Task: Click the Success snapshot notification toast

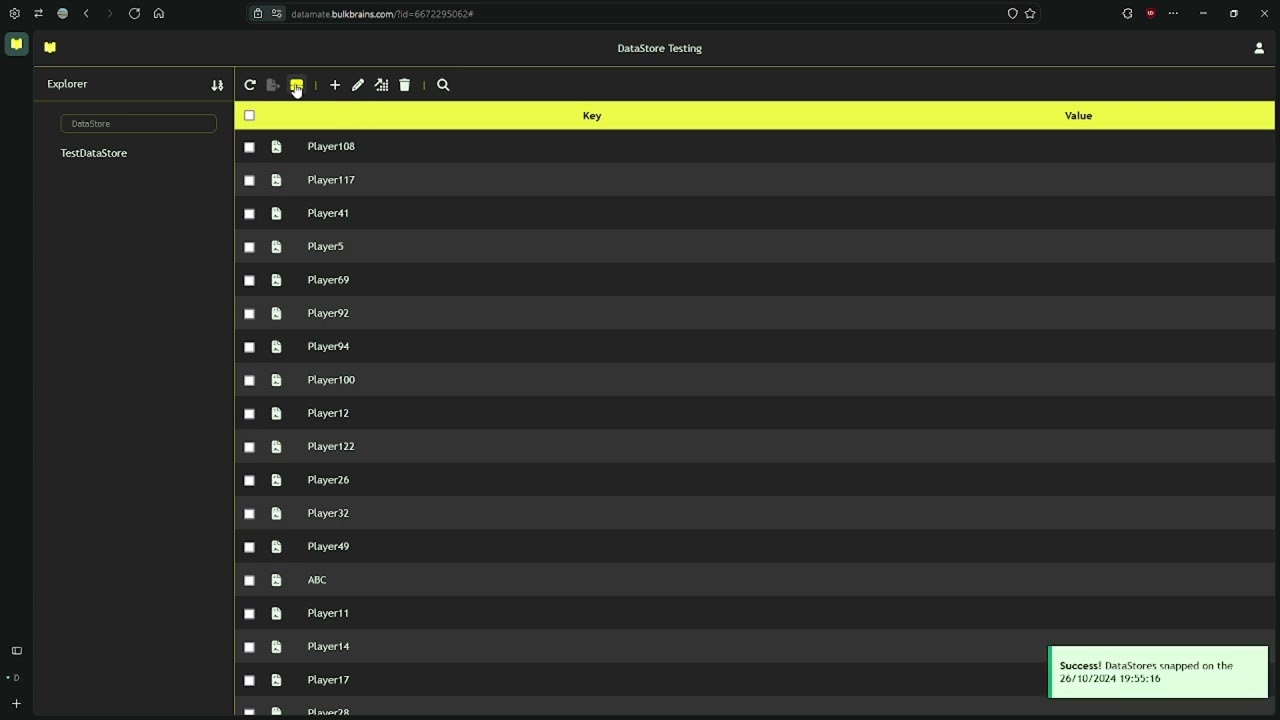Action: 1158,672
